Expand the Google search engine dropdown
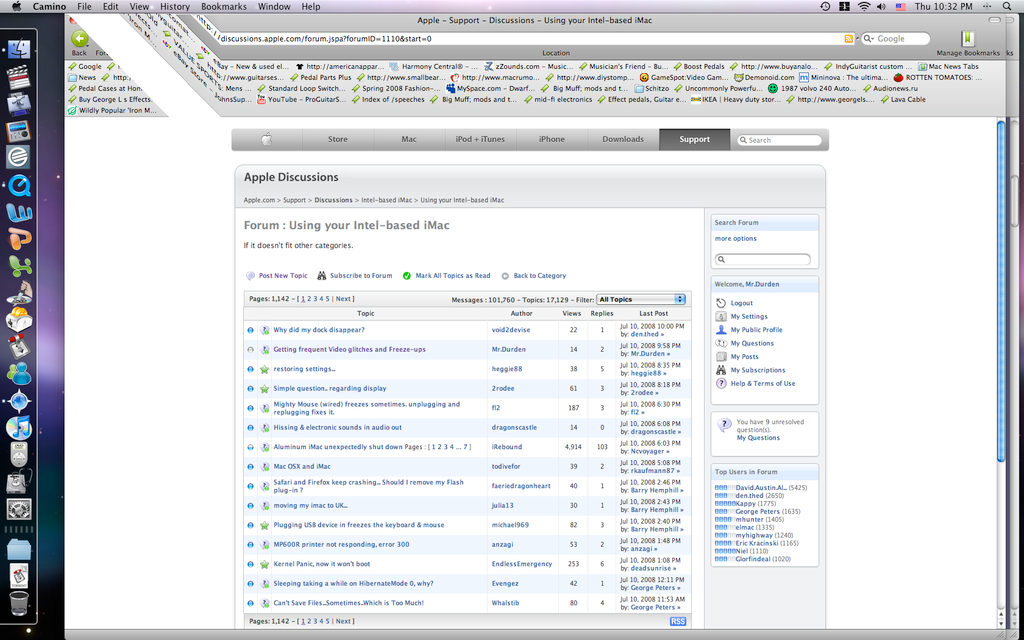The width and height of the screenshot is (1024, 640). tap(869, 39)
